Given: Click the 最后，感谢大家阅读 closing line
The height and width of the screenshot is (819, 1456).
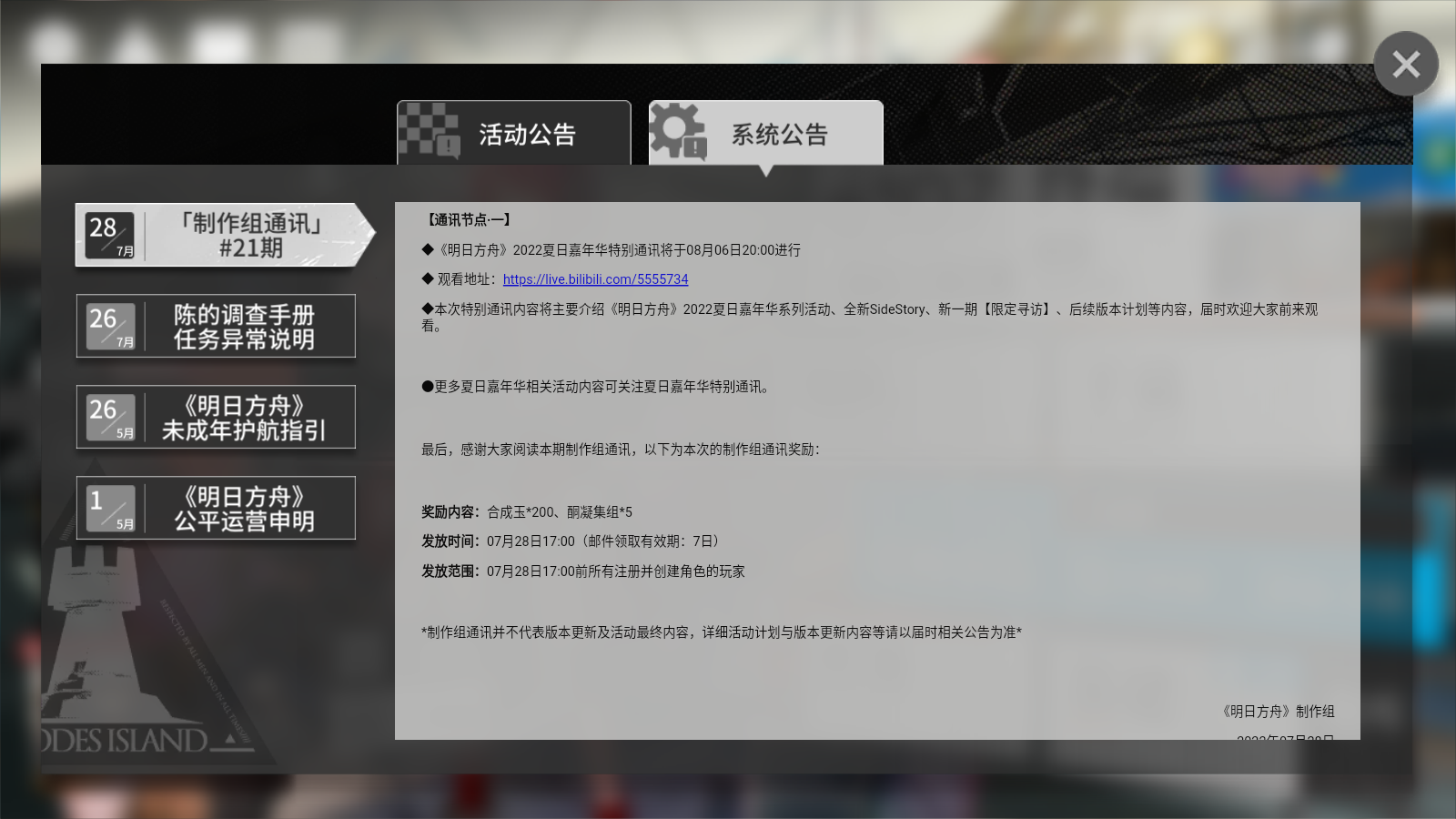Looking at the screenshot, I should pyautogui.click(x=622, y=450).
